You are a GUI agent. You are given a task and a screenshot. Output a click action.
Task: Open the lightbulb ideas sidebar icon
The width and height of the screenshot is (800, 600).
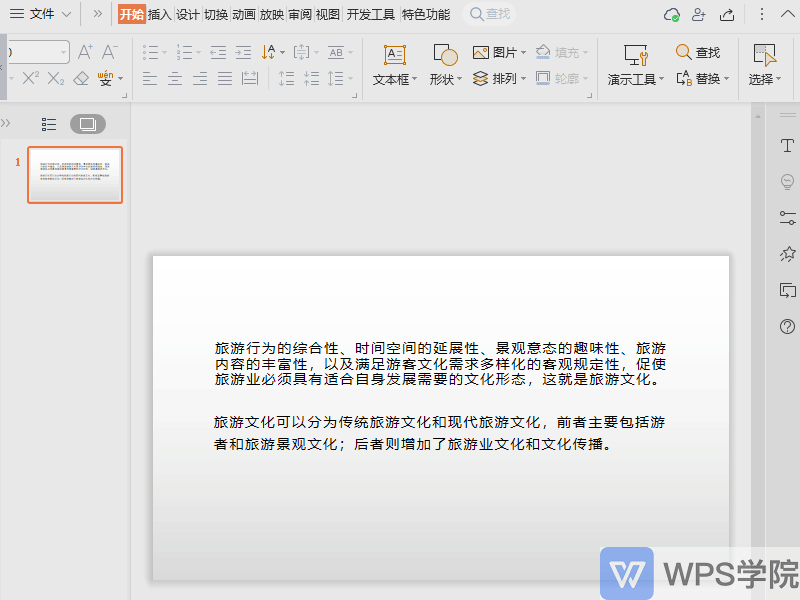point(787,182)
